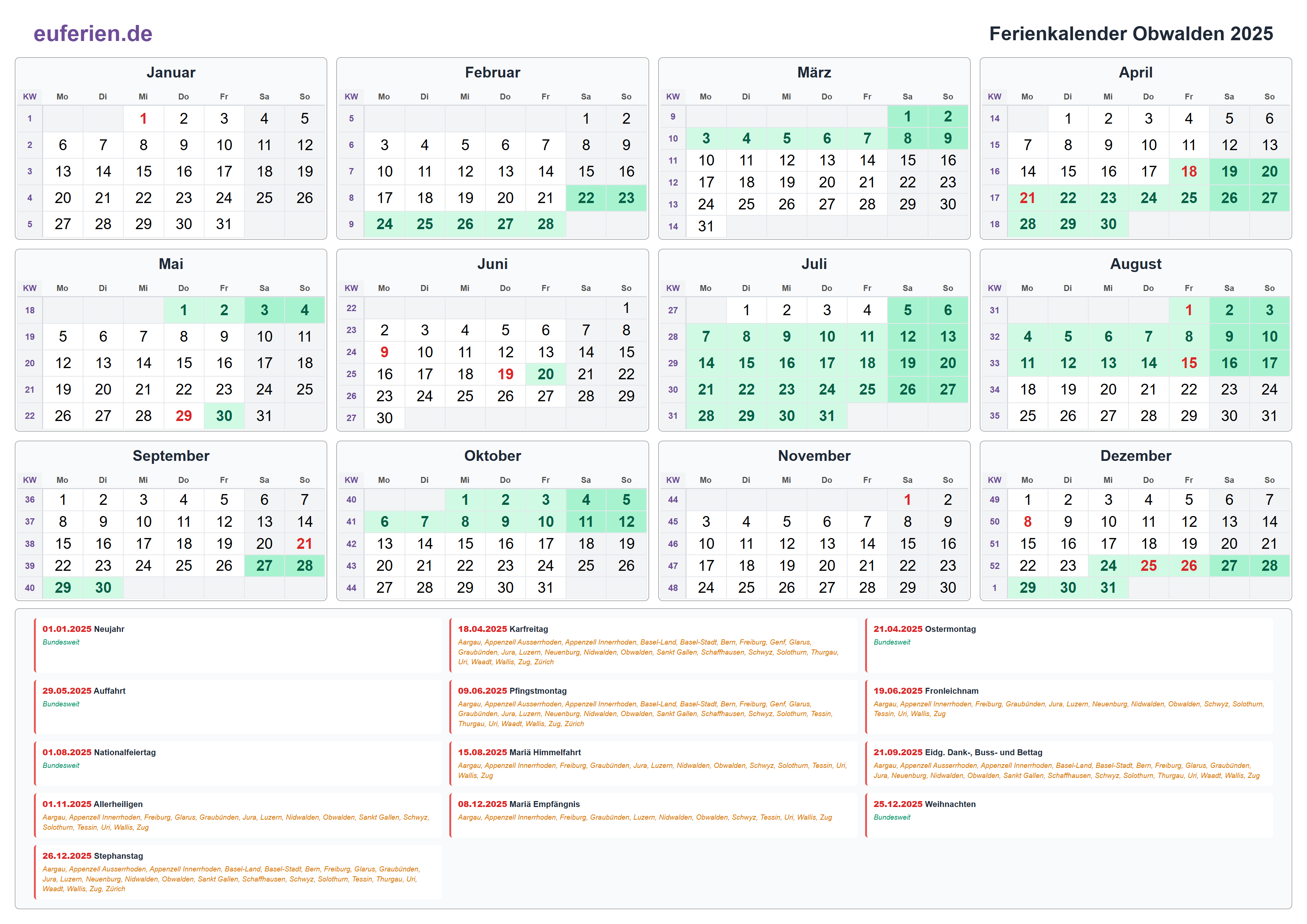
Task: Open the 01.01.2025 Neujahr holiday entry
Action: pyautogui.click(x=238, y=646)
